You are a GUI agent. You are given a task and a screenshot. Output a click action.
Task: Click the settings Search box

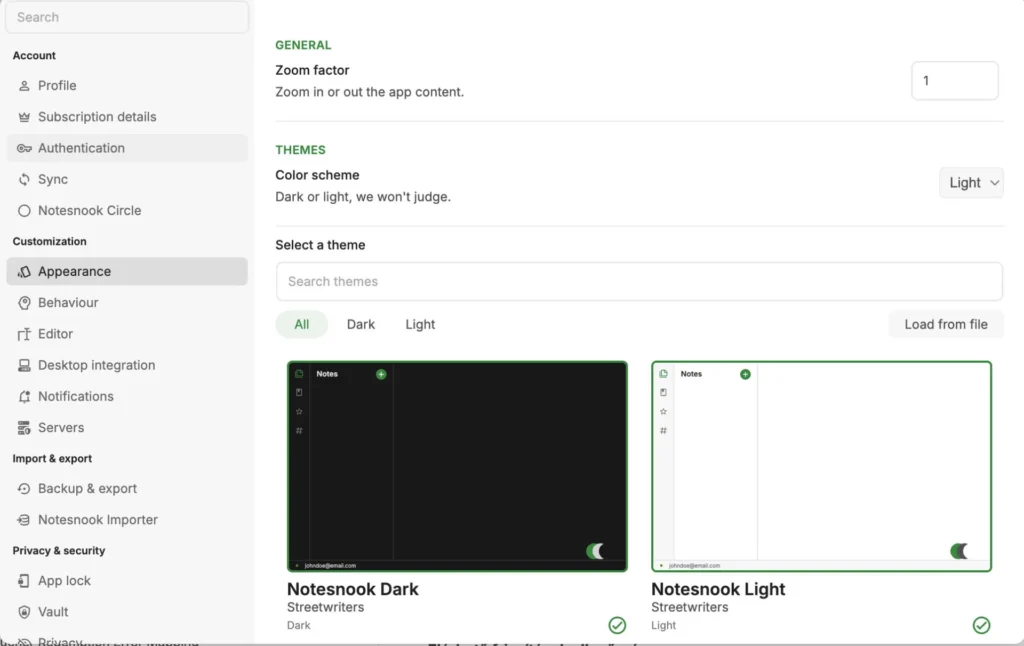[x=127, y=17]
